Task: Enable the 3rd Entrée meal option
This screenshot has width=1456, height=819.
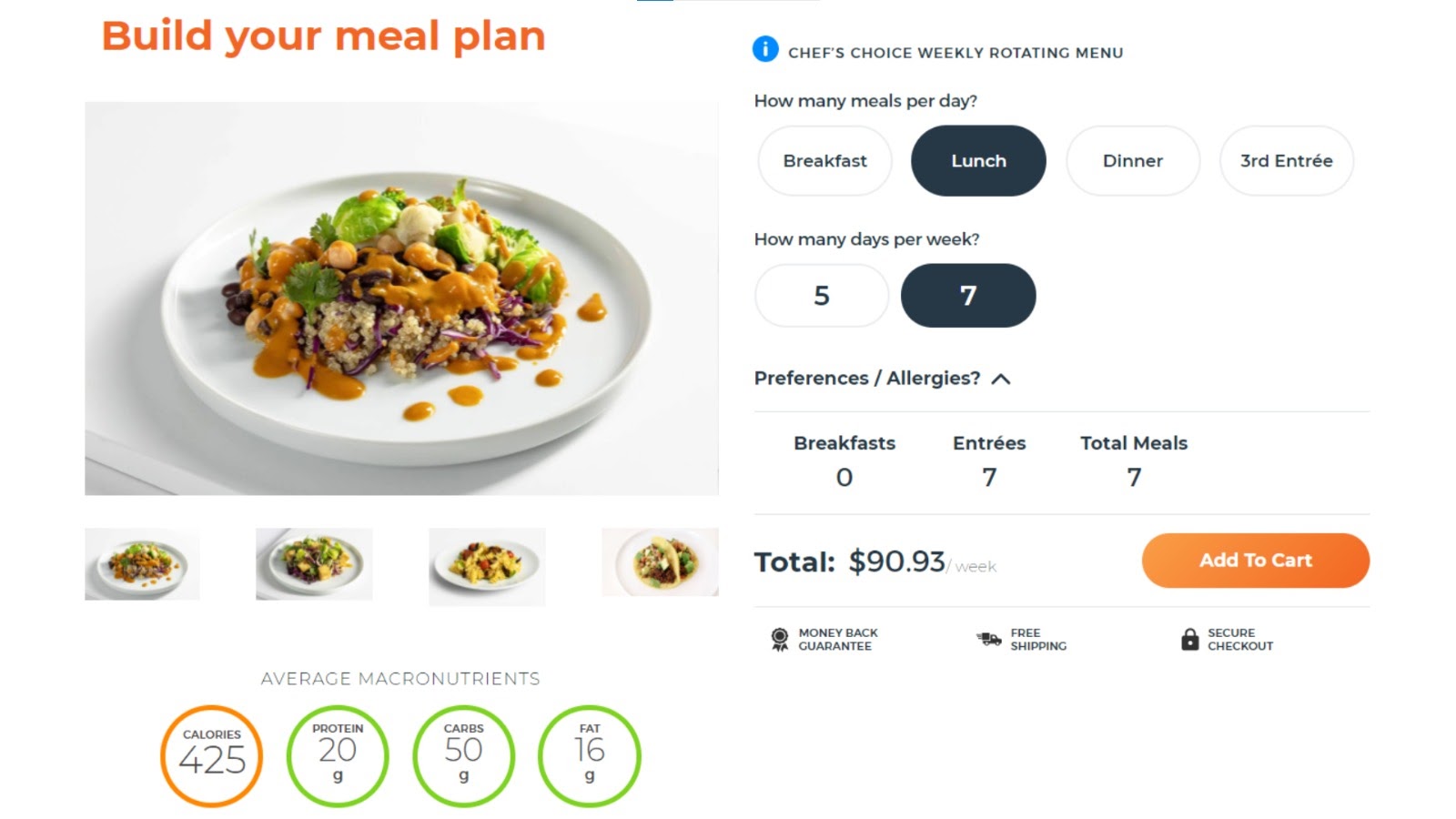Action: point(1287,161)
